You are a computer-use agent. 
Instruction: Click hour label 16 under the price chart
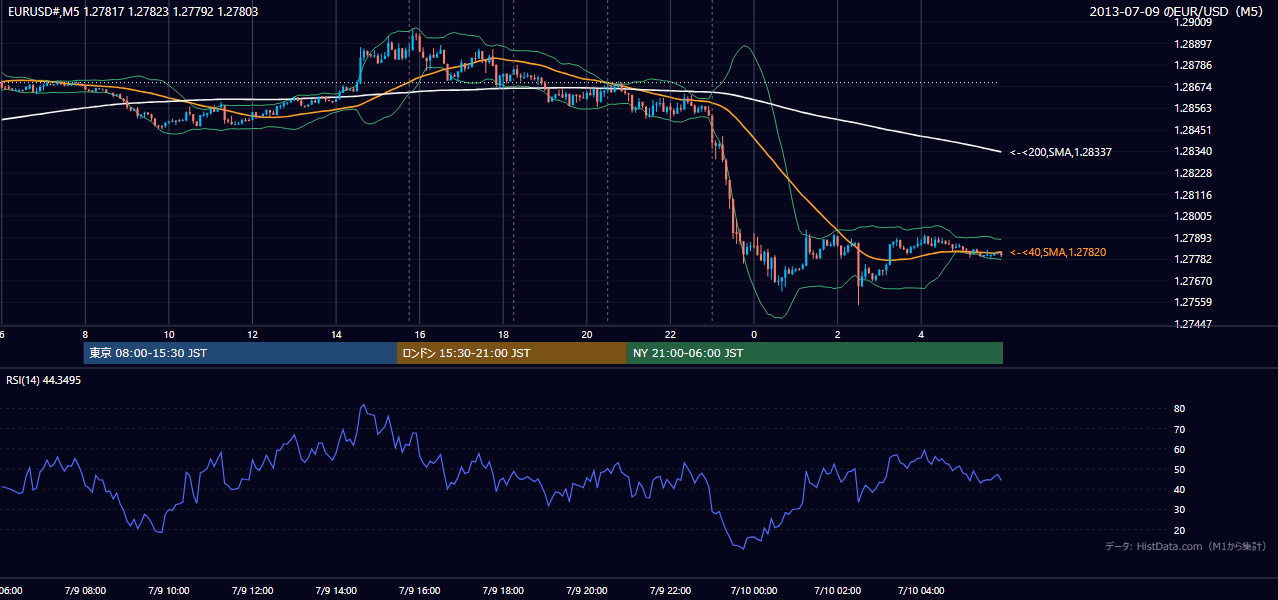click(420, 334)
